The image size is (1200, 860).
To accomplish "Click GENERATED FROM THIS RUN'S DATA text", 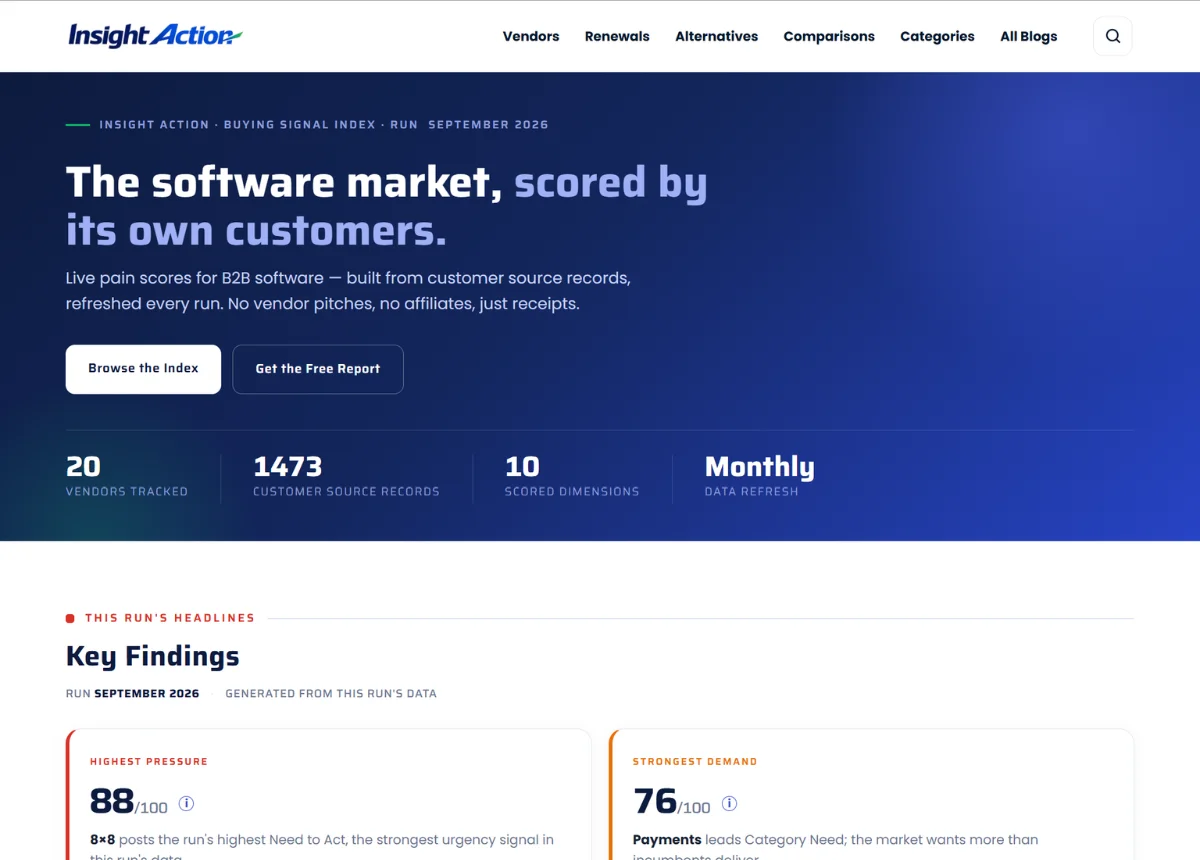I will pyautogui.click(x=331, y=693).
